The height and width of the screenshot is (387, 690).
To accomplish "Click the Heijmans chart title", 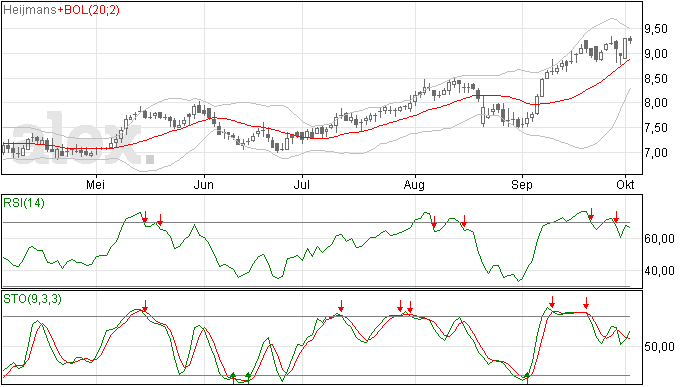I will tap(29, 10).
